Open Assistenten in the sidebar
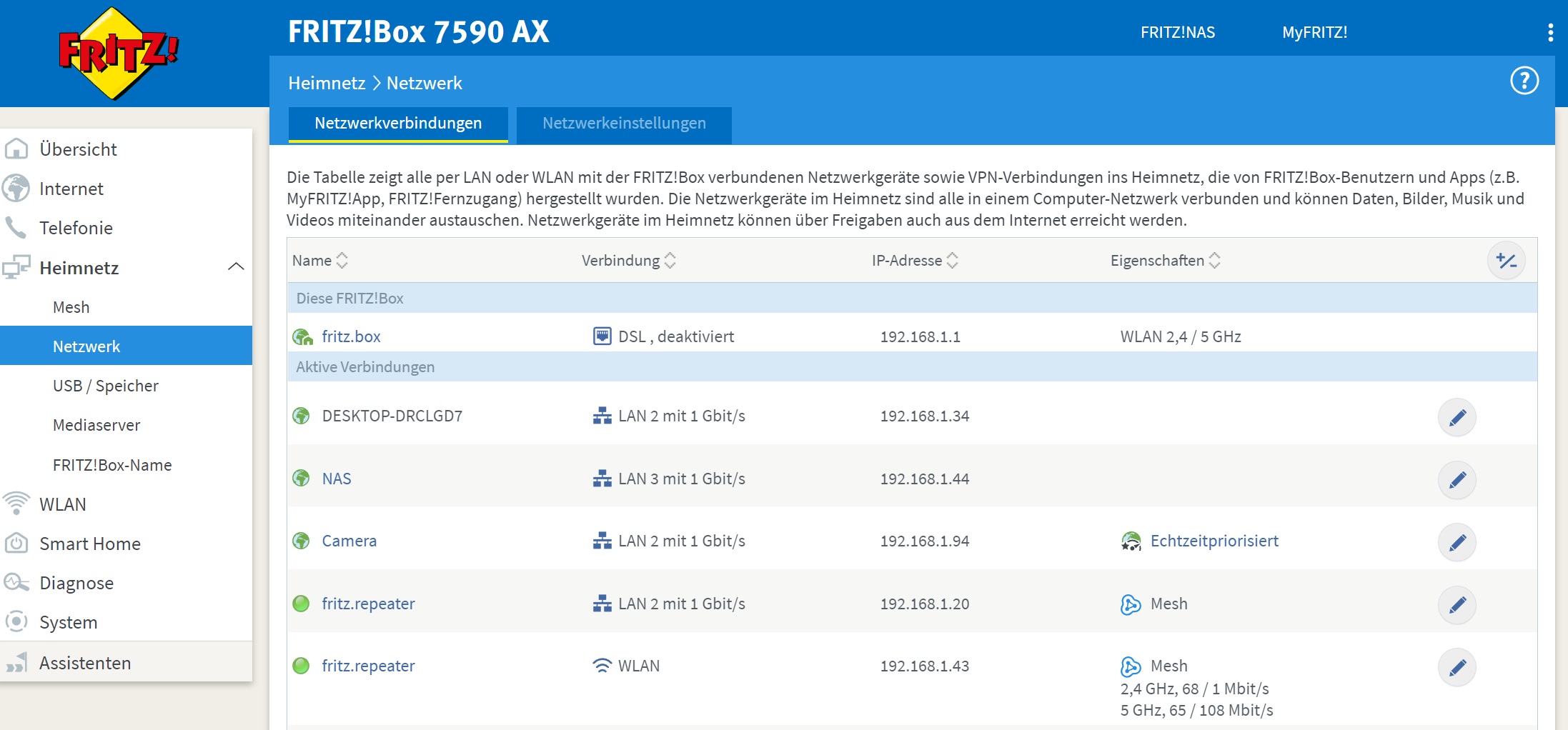Viewport: 1568px width, 730px height. [x=85, y=663]
